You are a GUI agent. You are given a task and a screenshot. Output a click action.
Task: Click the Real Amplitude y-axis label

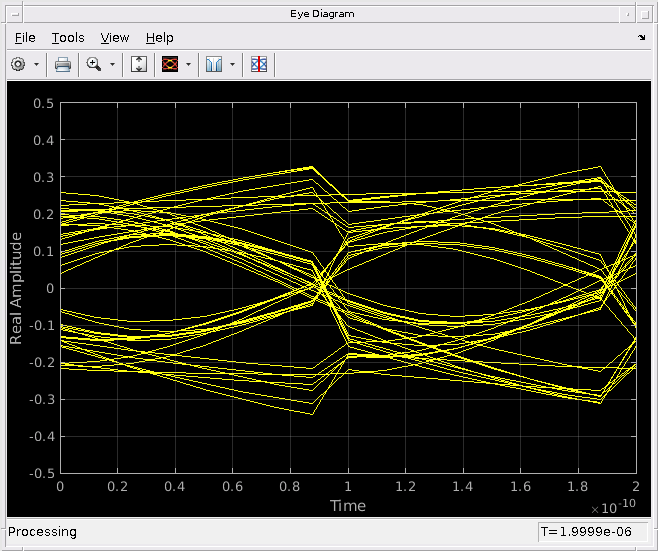tap(17, 288)
